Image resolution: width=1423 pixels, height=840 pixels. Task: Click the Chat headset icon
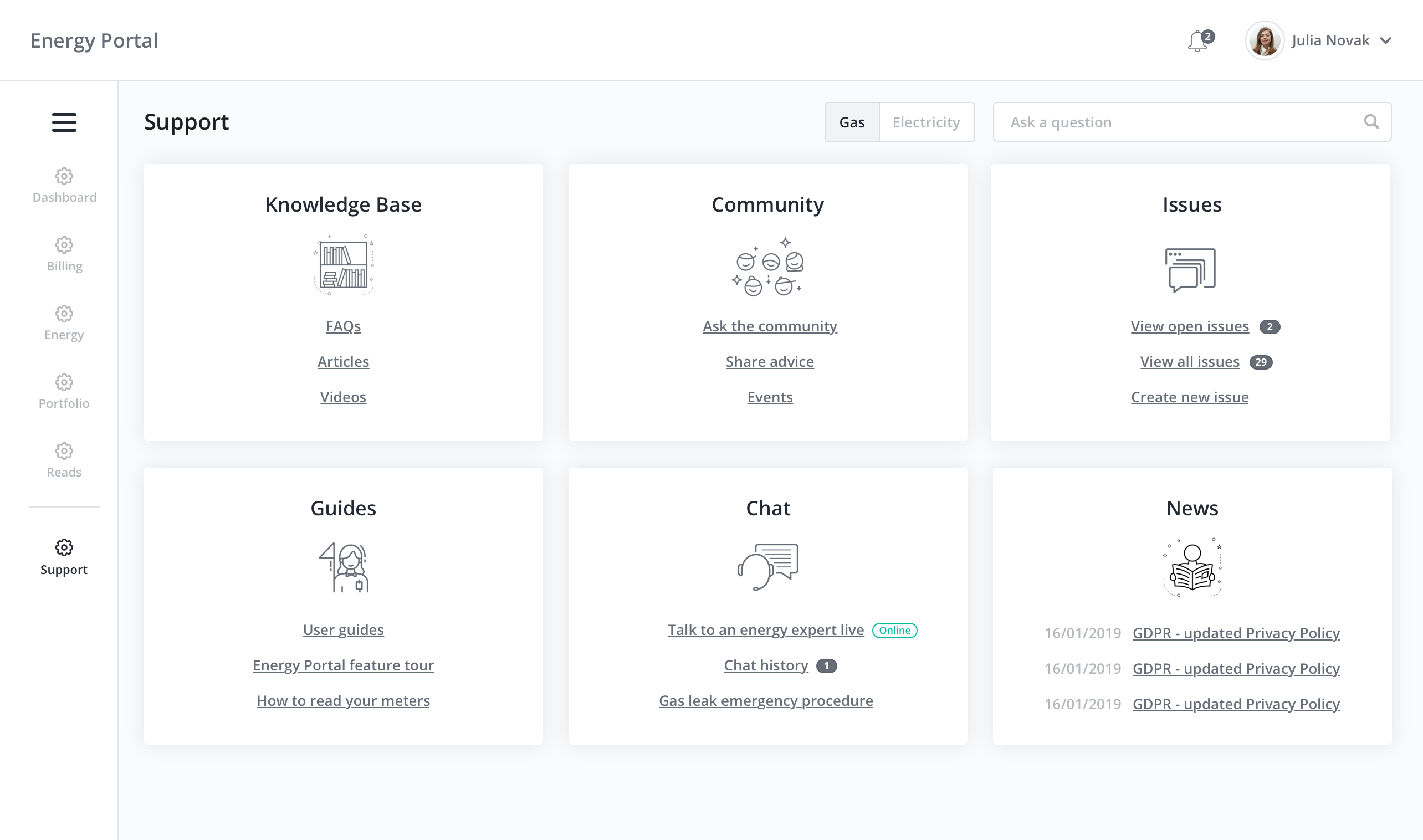[x=767, y=567]
